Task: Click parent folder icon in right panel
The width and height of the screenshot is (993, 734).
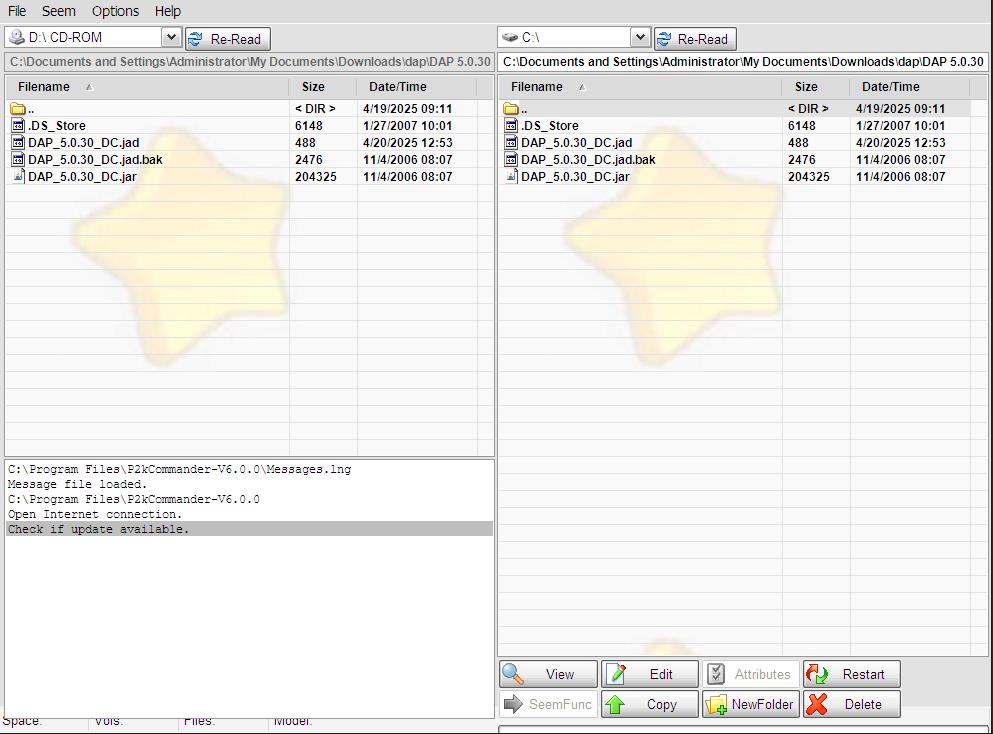Action: click(x=511, y=109)
